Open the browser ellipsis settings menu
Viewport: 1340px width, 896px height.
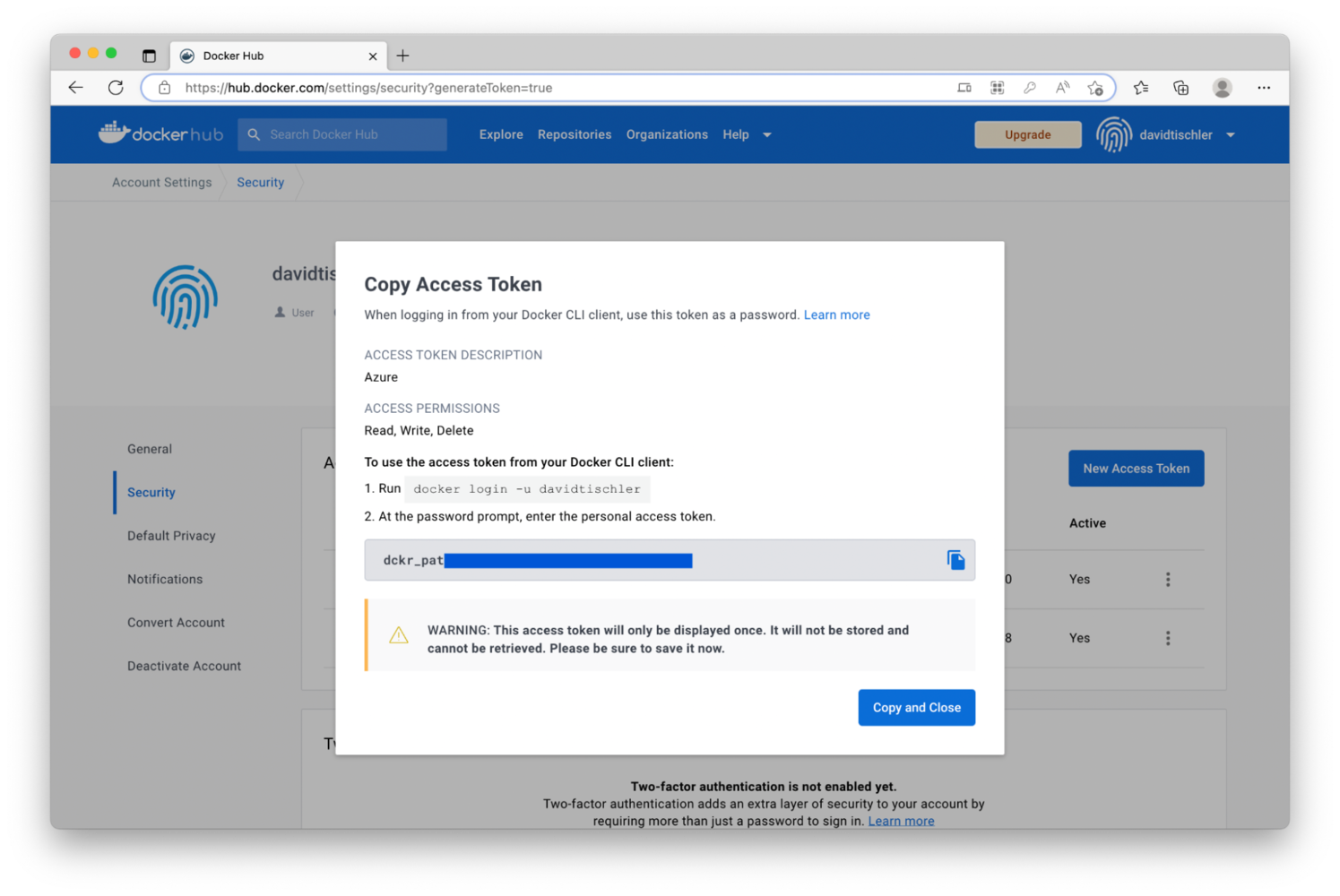point(1264,88)
